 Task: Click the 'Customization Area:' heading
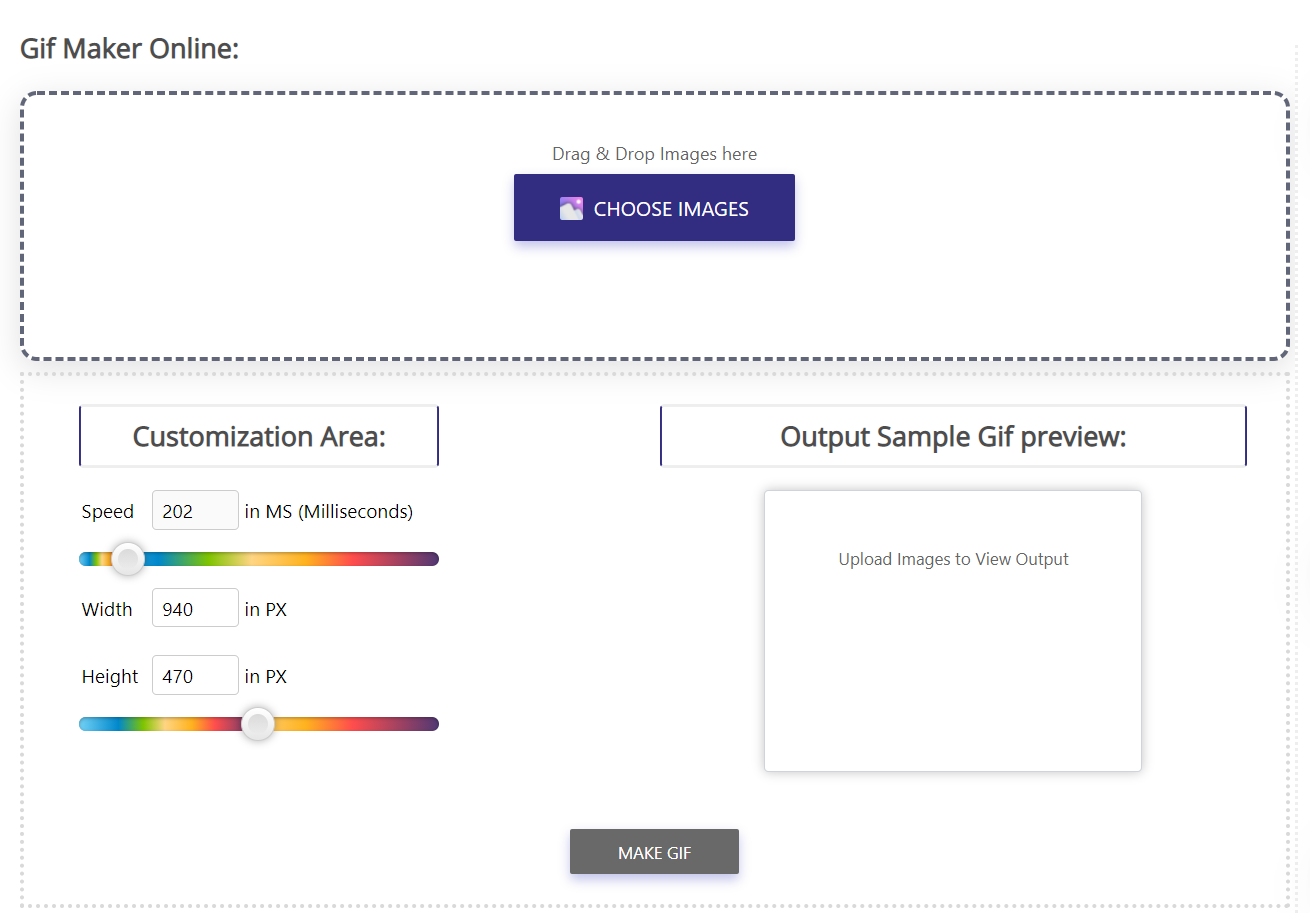point(259,436)
